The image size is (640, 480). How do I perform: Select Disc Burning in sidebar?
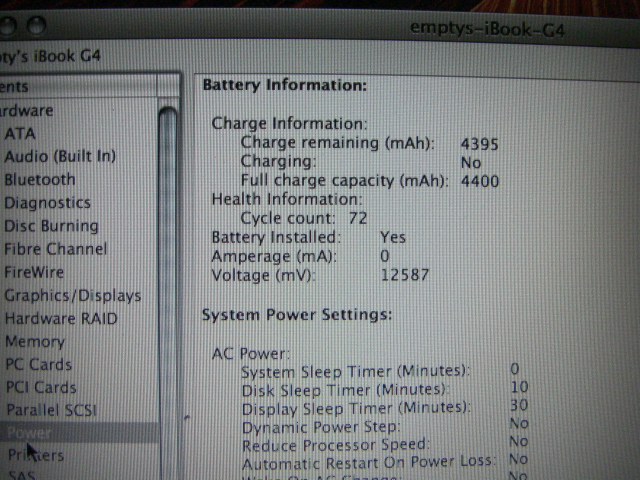(x=51, y=226)
